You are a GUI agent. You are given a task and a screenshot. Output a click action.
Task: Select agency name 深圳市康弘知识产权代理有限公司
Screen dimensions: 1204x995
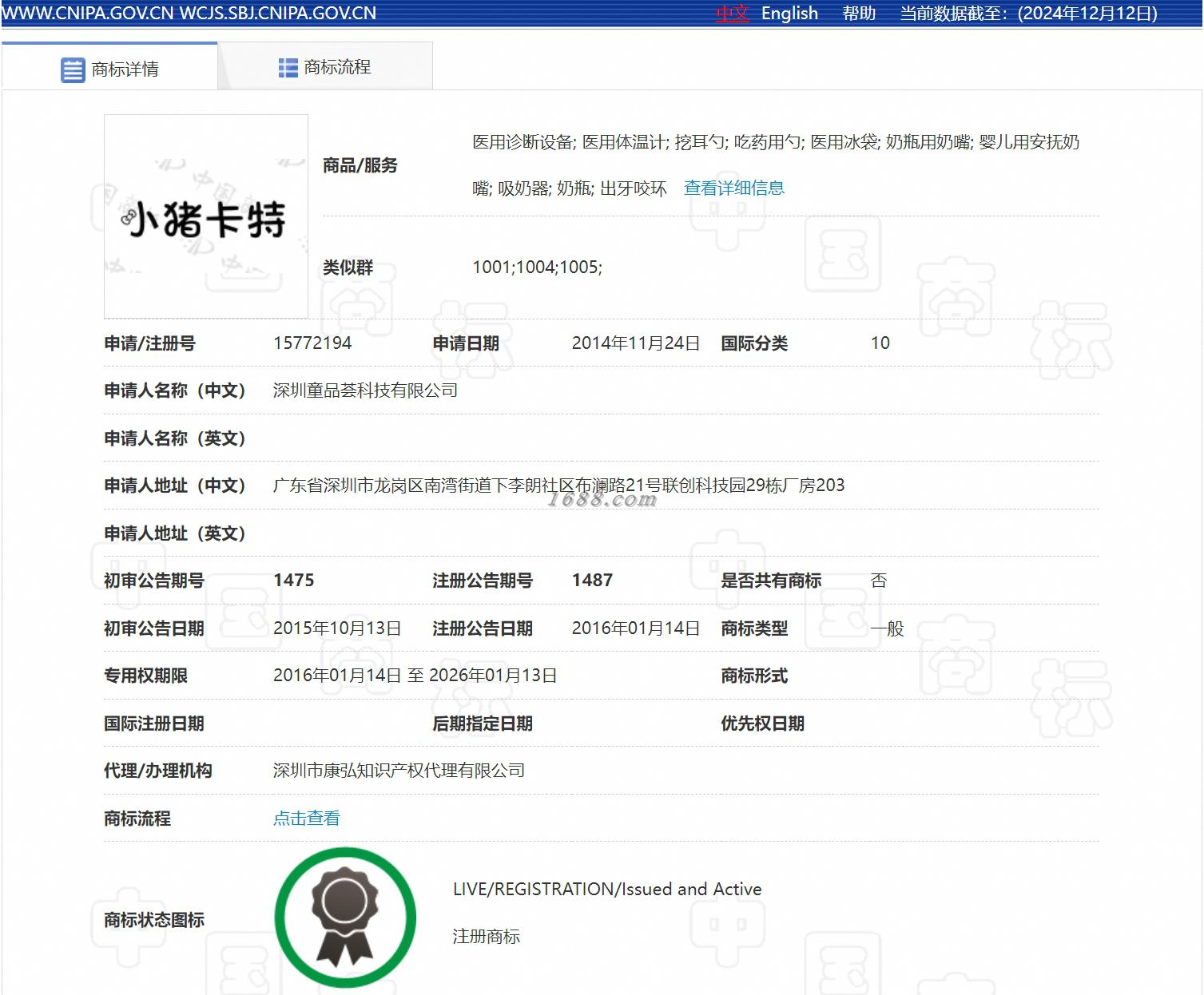(x=399, y=770)
